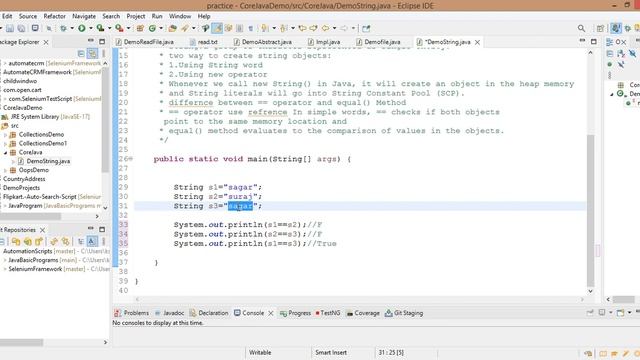The height and width of the screenshot is (360, 640).
Task: Maximize the editor area
Action: [594, 41]
